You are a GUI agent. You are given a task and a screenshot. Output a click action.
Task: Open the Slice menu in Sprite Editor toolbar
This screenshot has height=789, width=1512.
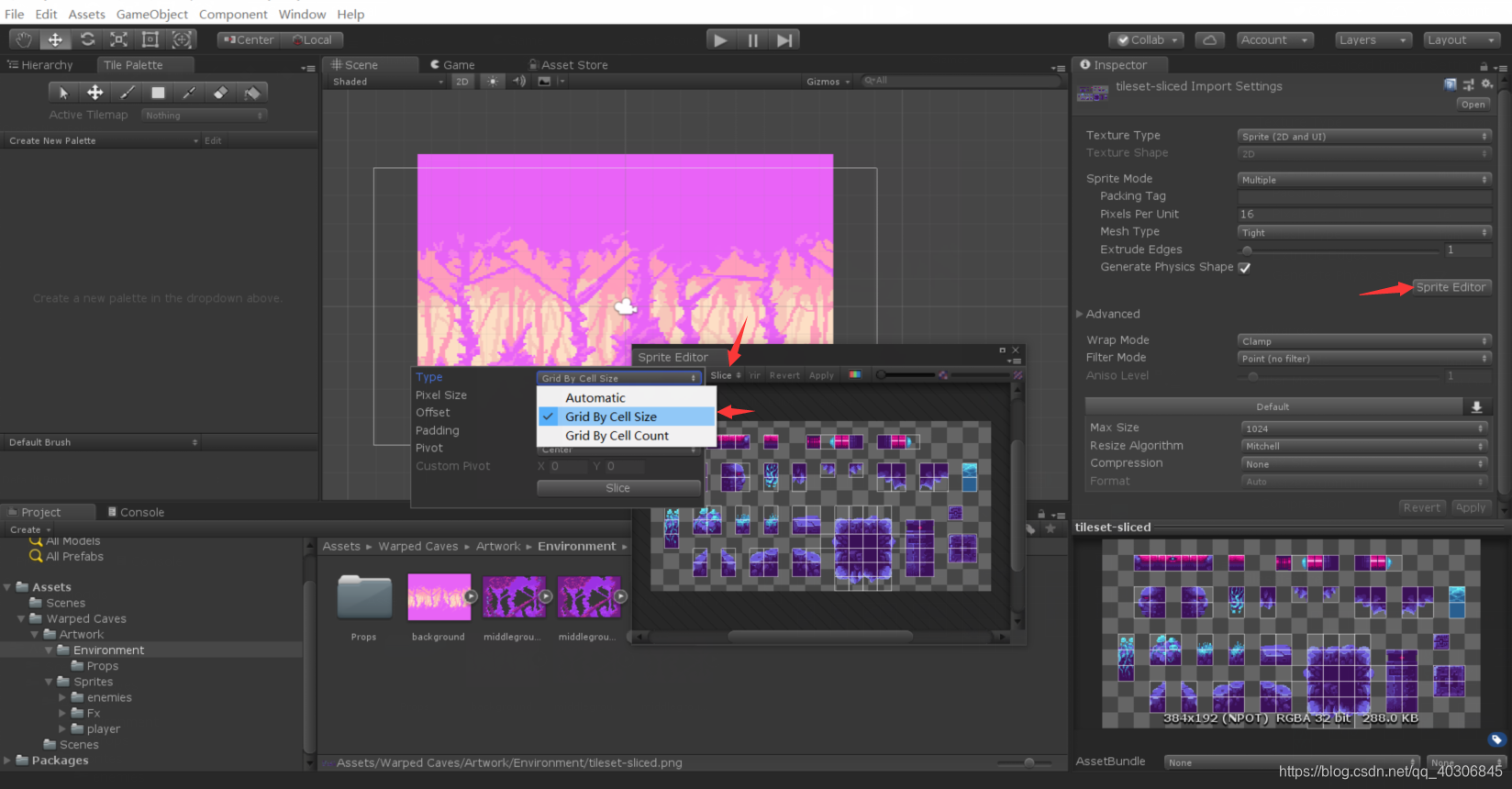pos(726,375)
